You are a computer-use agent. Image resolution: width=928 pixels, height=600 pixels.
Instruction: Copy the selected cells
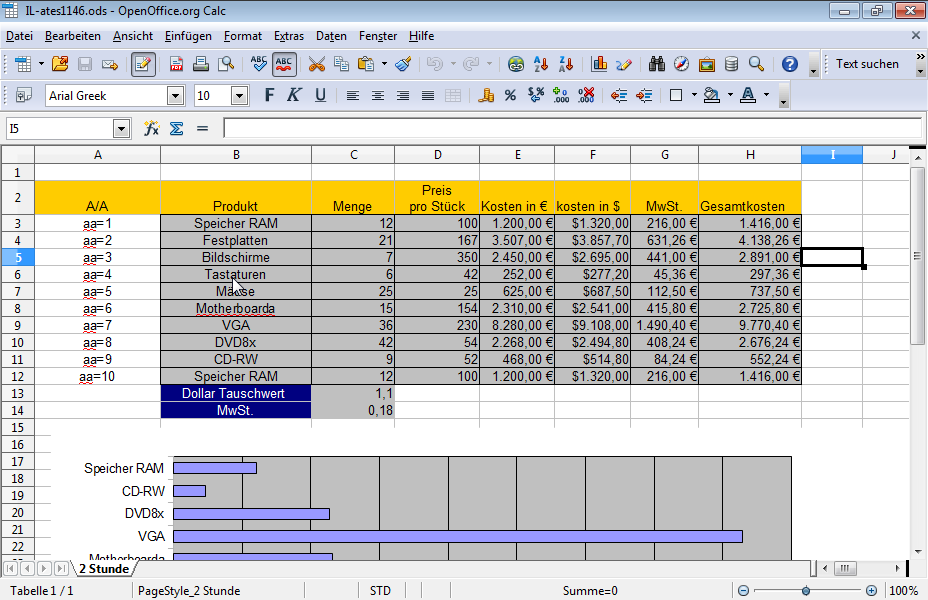click(x=341, y=64)
